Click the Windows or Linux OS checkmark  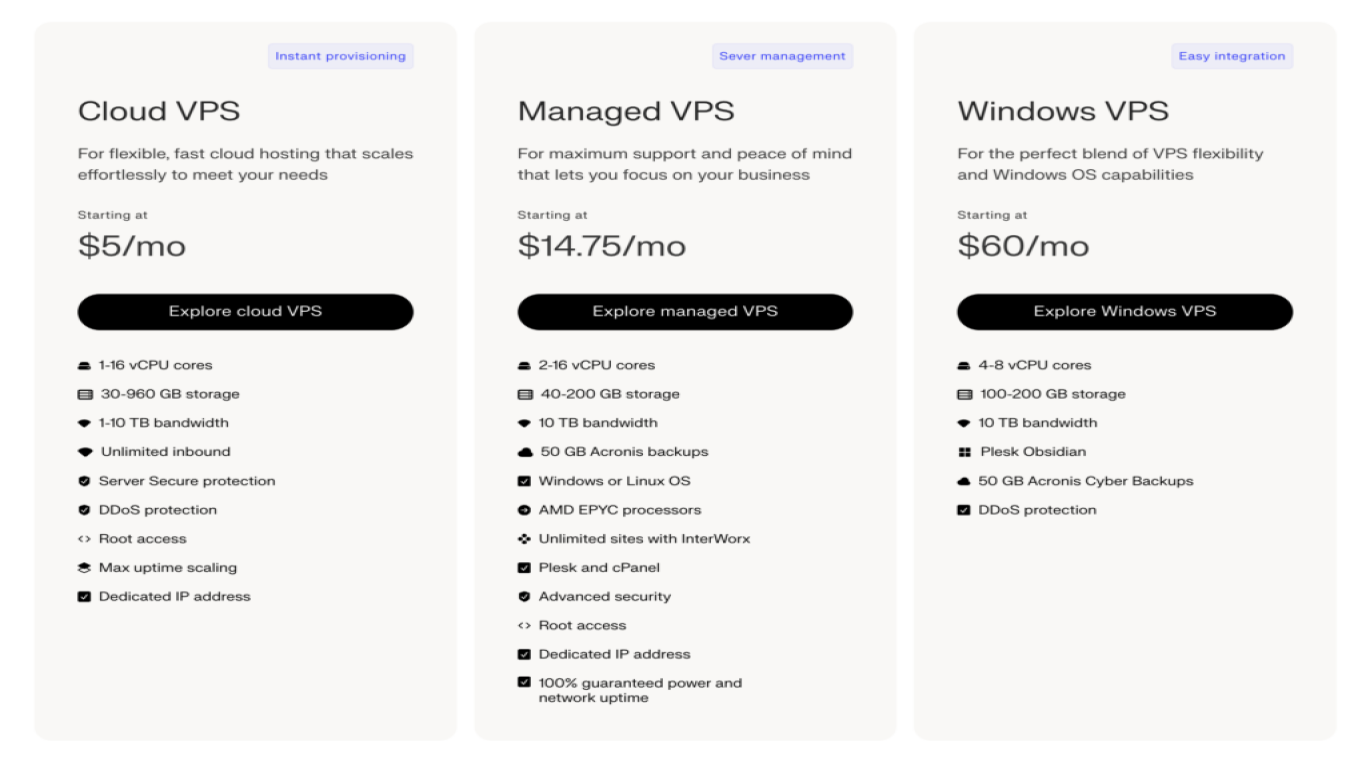click(524, 481)
